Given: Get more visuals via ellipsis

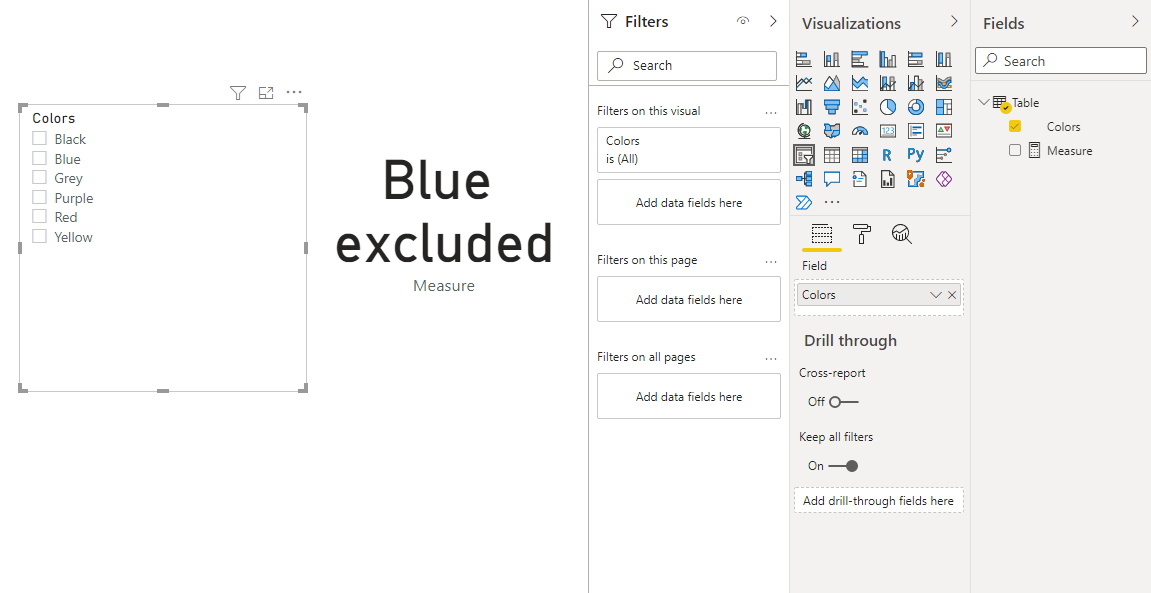Looking at the screenshot, I should [x=832, y=202].
